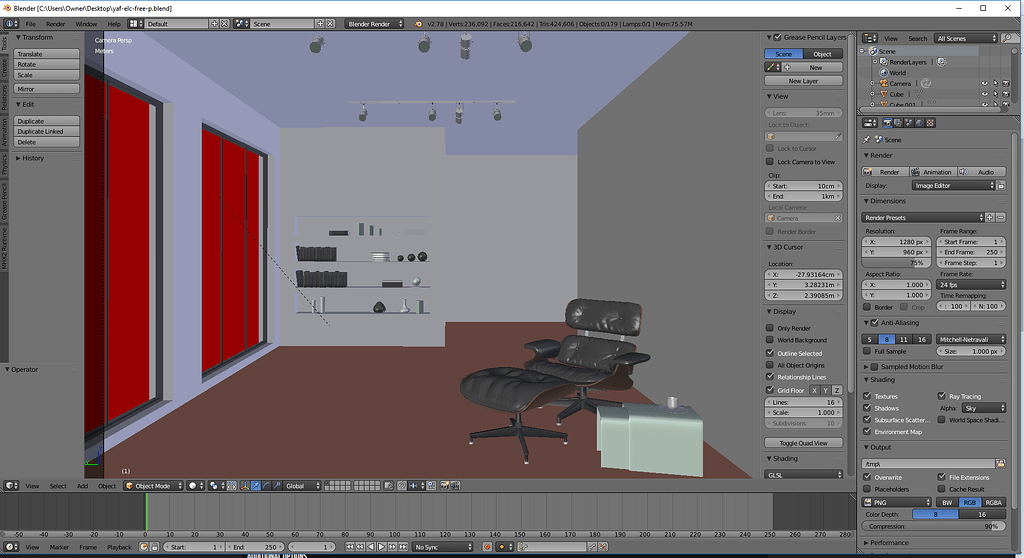
Task: Adjust the resolution percentage 75% slider
Action: 897,263
